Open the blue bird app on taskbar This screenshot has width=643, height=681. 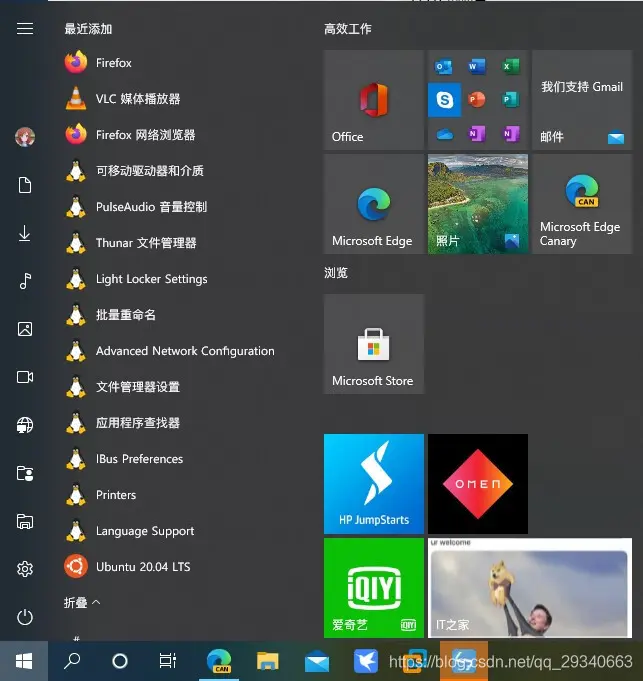[366, 661]
